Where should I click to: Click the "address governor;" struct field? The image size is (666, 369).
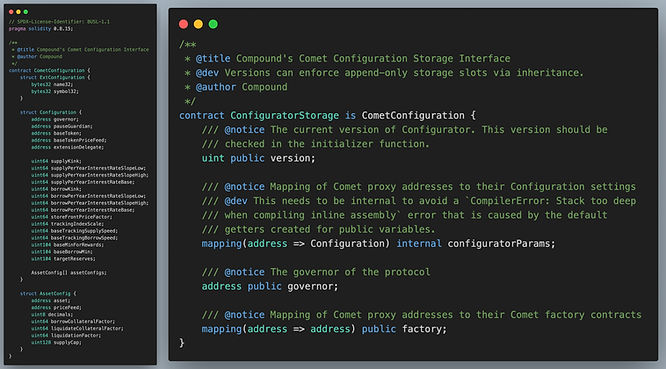tap(55, 119)
